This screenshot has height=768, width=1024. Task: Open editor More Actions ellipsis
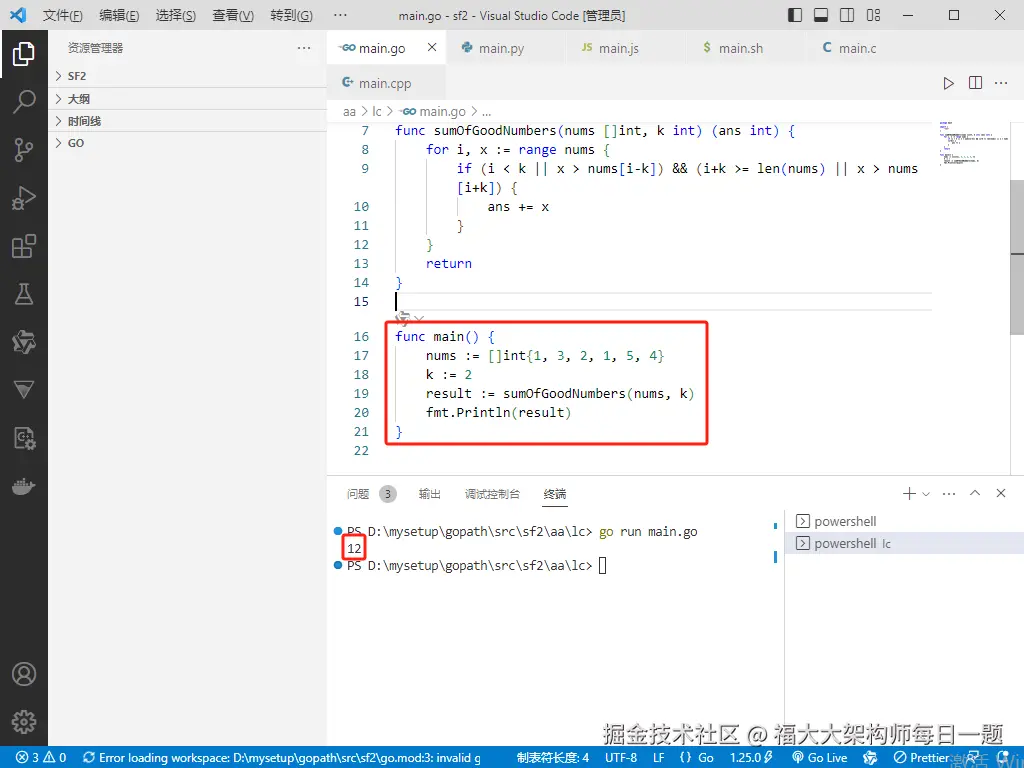pyautogui.click(x=1000, y=83)
